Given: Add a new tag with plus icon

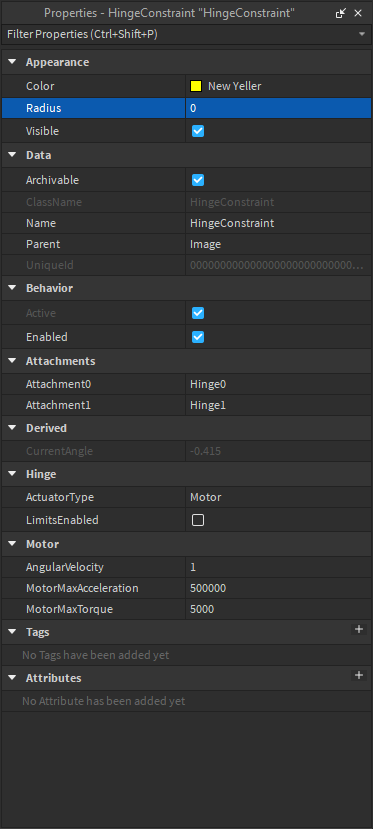Looking at the screenshot, I should (359, 629).
